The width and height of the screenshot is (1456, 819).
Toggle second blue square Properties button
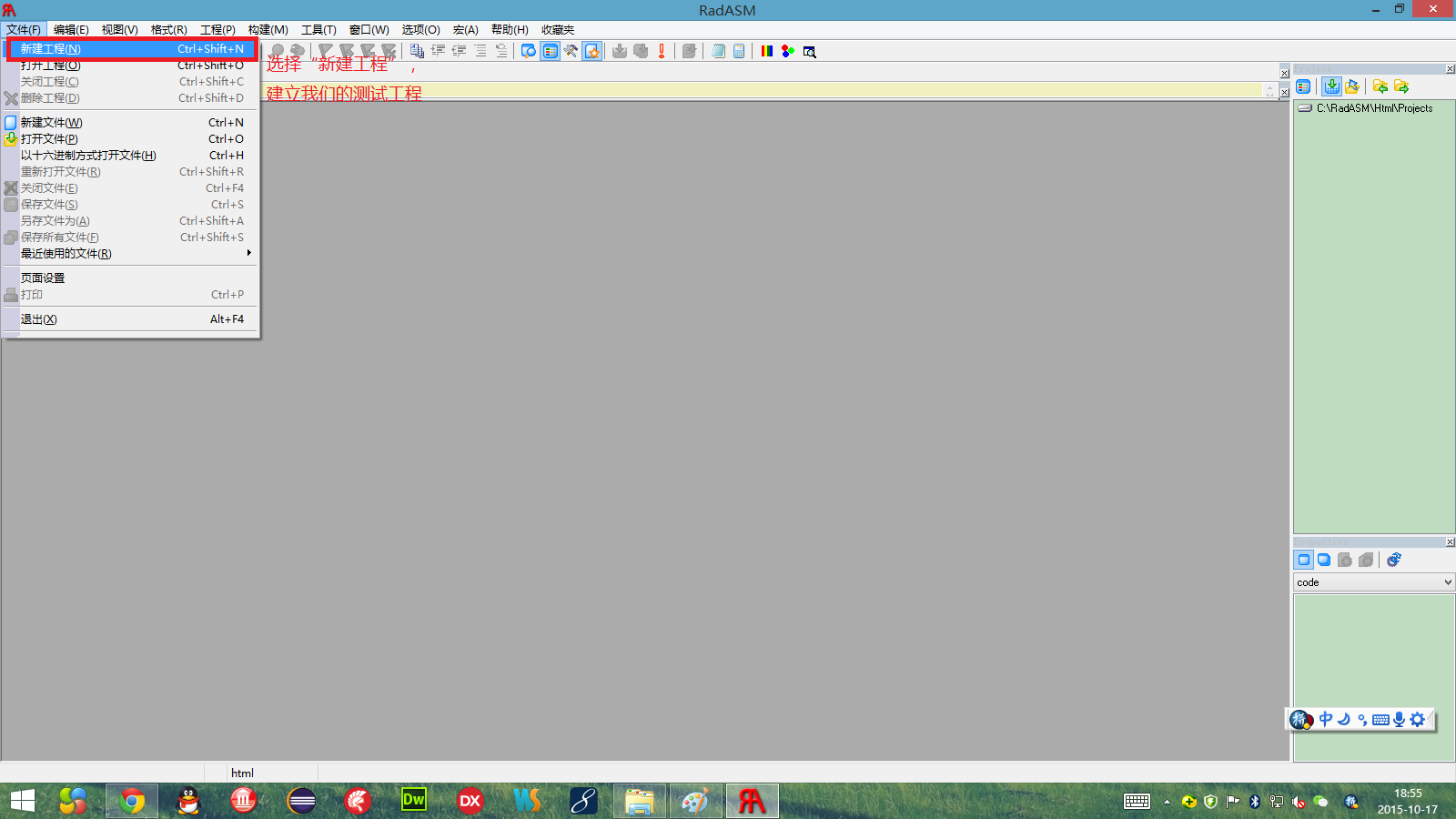click(x=1324, y=560)
